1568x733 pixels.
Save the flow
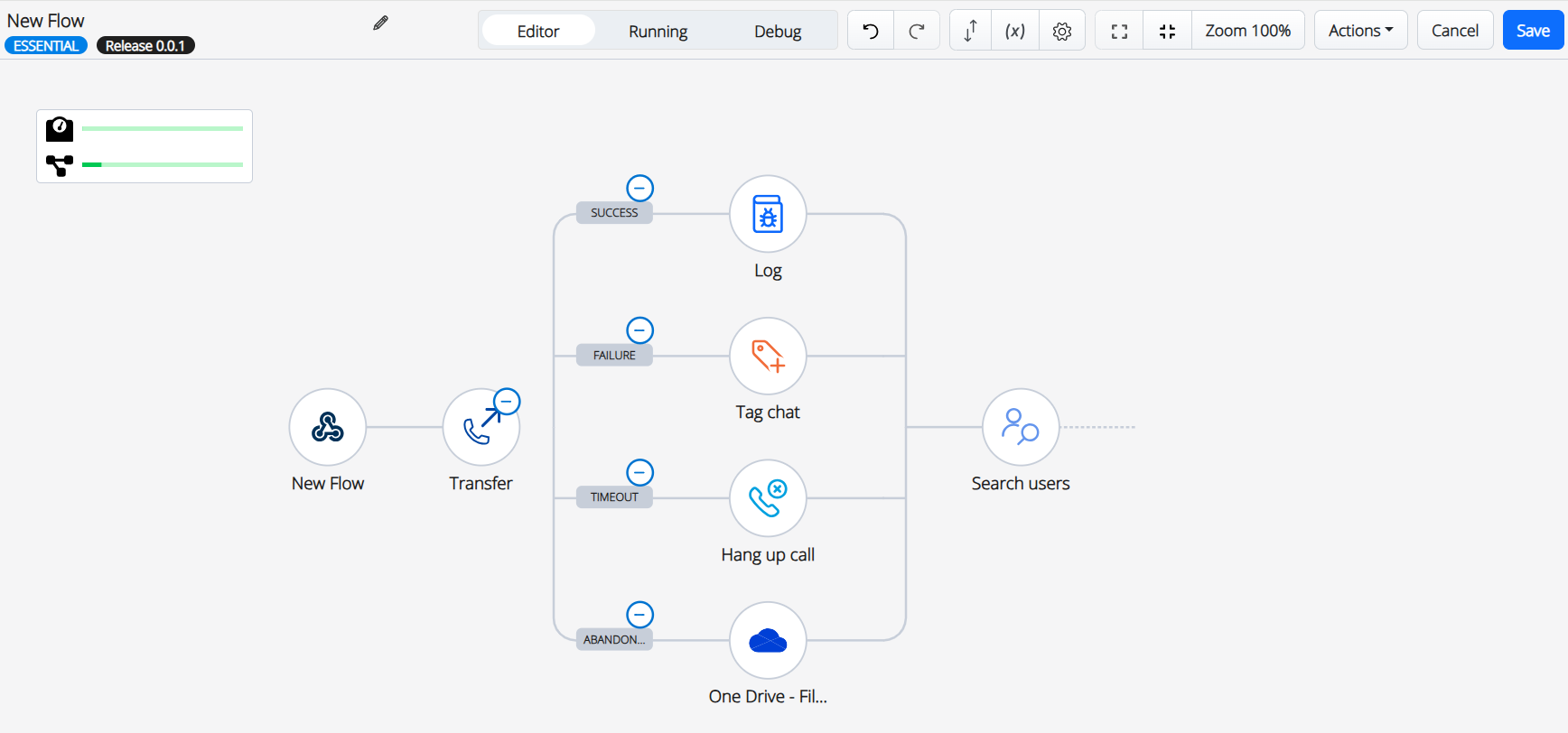pyautogui.click(x=1533, y=31)
